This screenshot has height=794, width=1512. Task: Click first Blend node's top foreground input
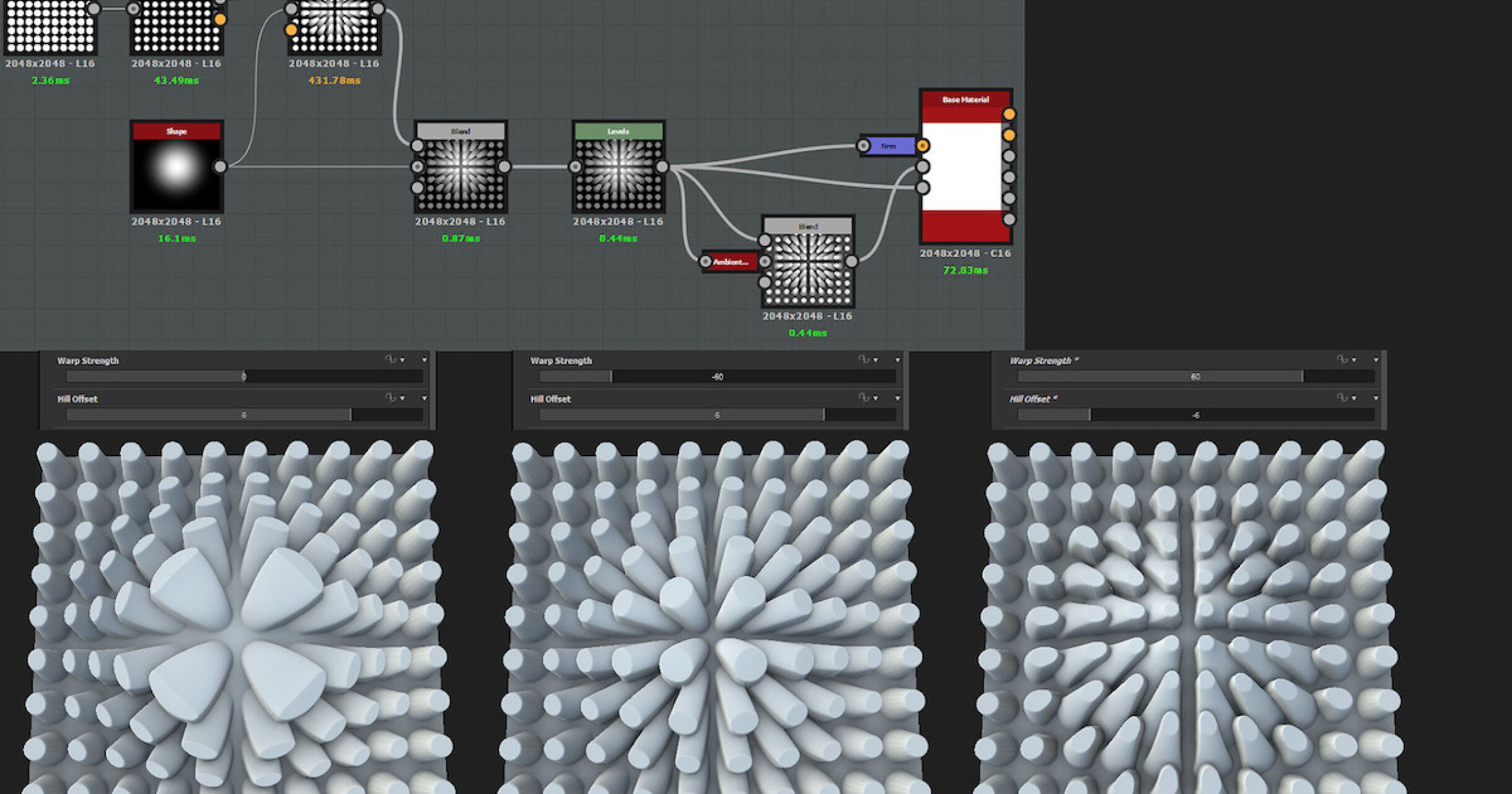pos(417,146)
